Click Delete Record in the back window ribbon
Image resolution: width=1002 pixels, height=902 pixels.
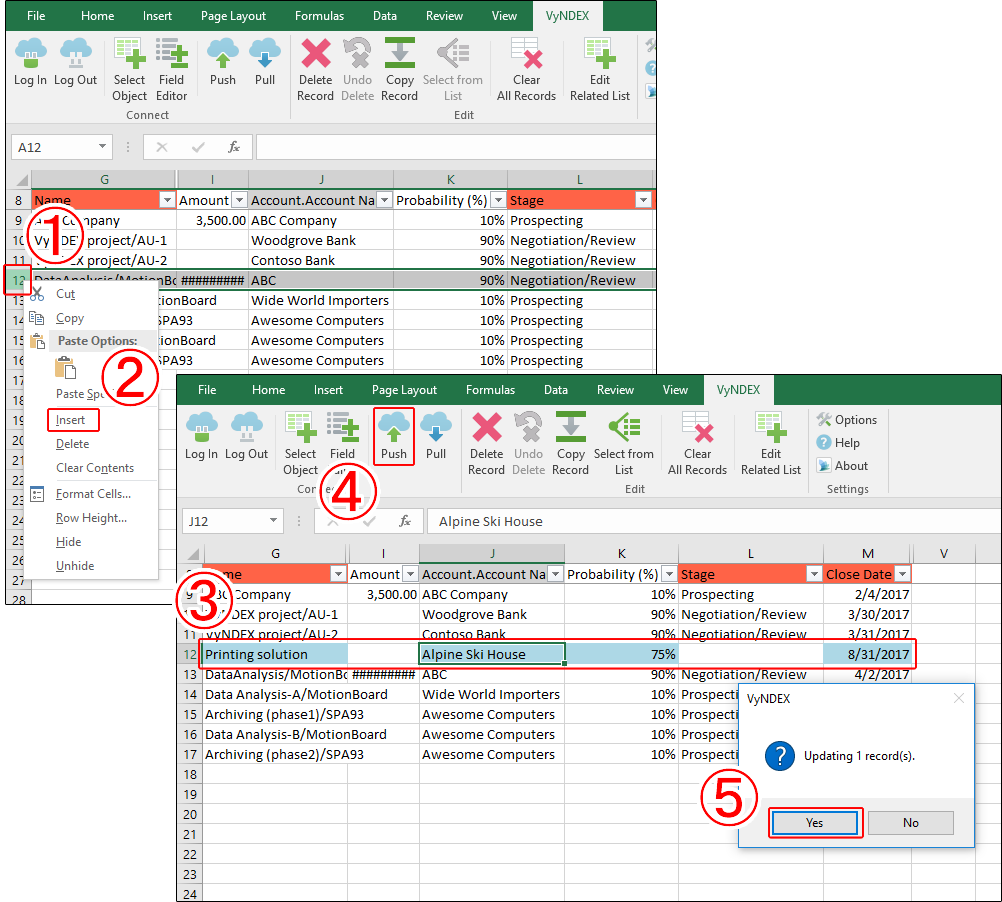pos(315,70)
